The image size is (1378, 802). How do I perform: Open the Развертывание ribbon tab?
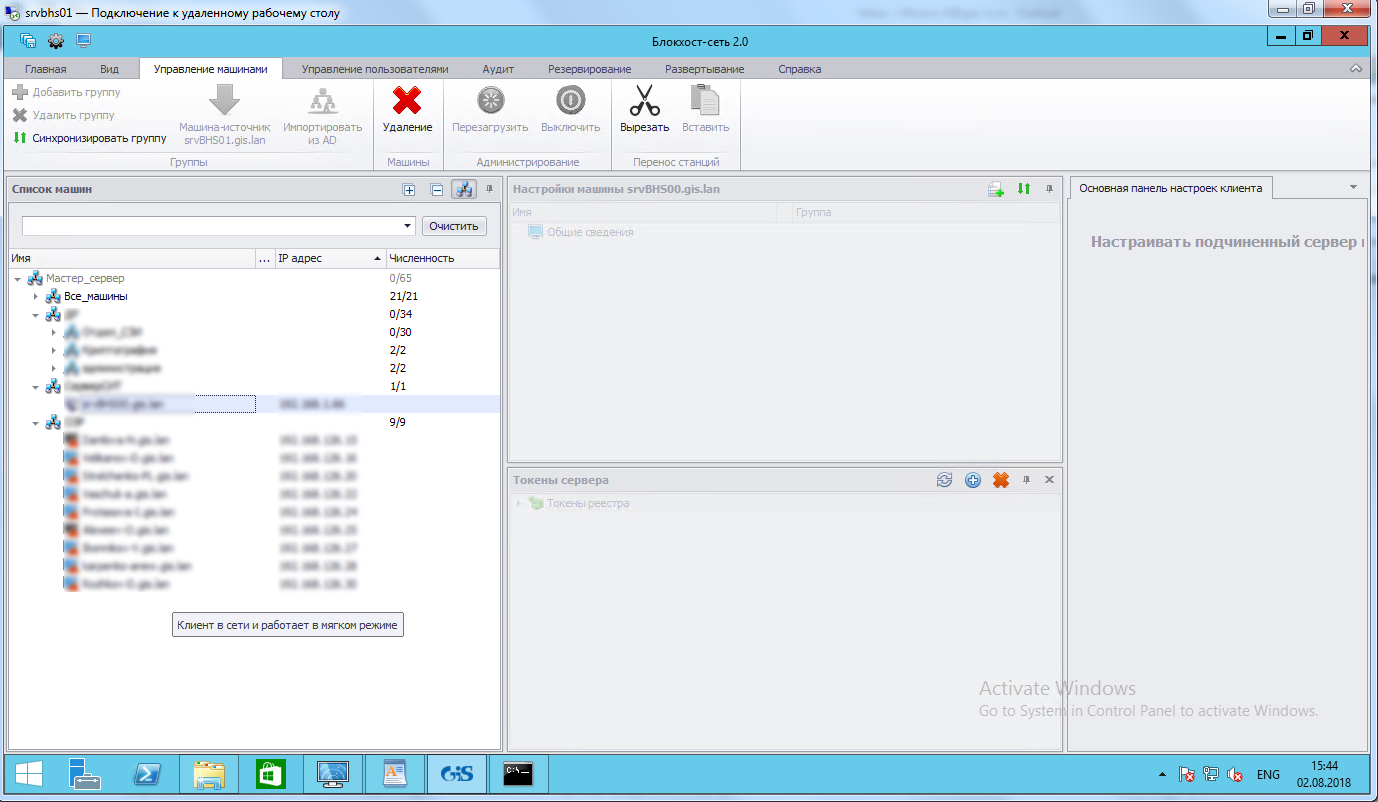[705, 69]
